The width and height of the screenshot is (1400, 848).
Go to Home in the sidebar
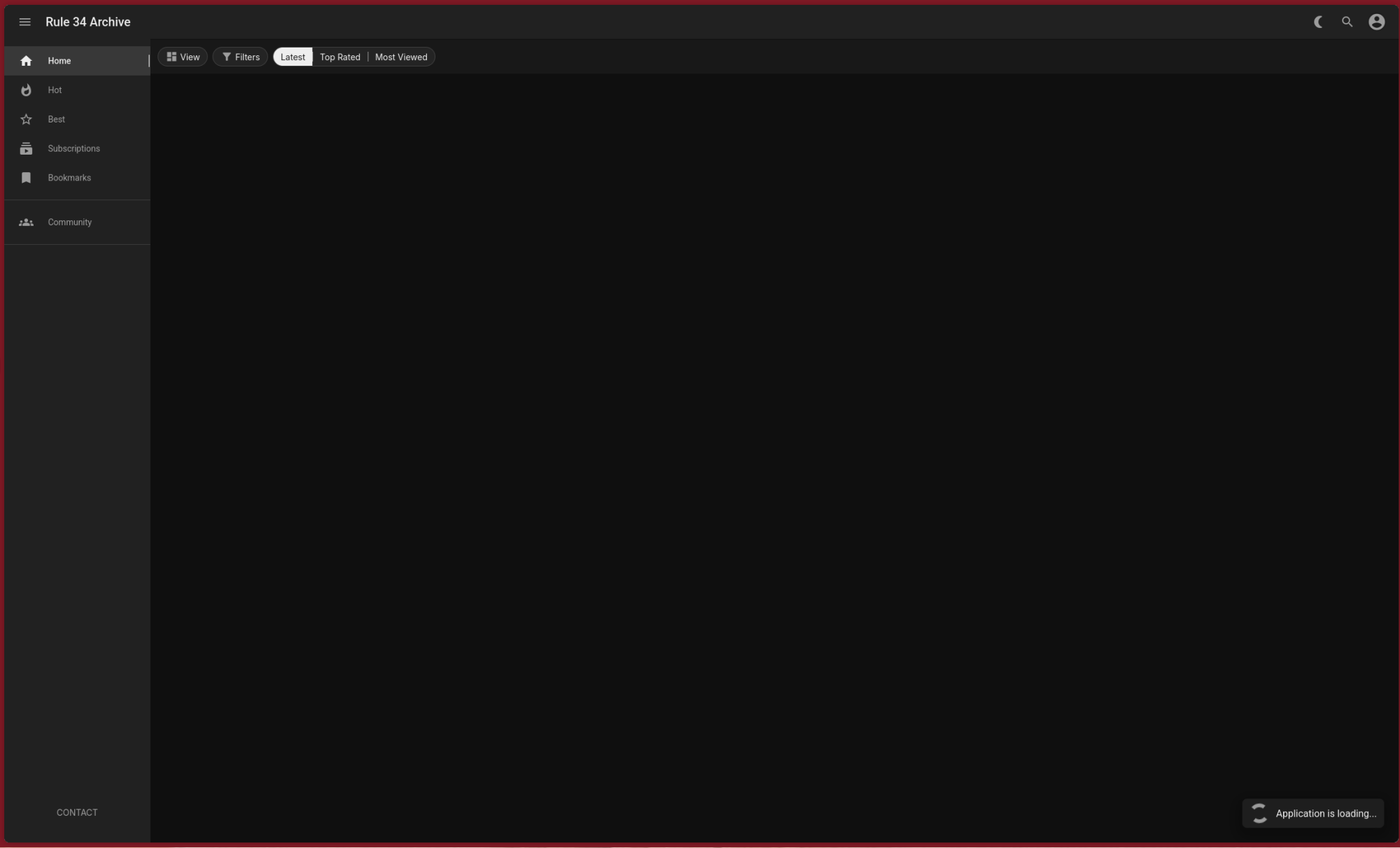pyautogui.click(x=59, y=61)
